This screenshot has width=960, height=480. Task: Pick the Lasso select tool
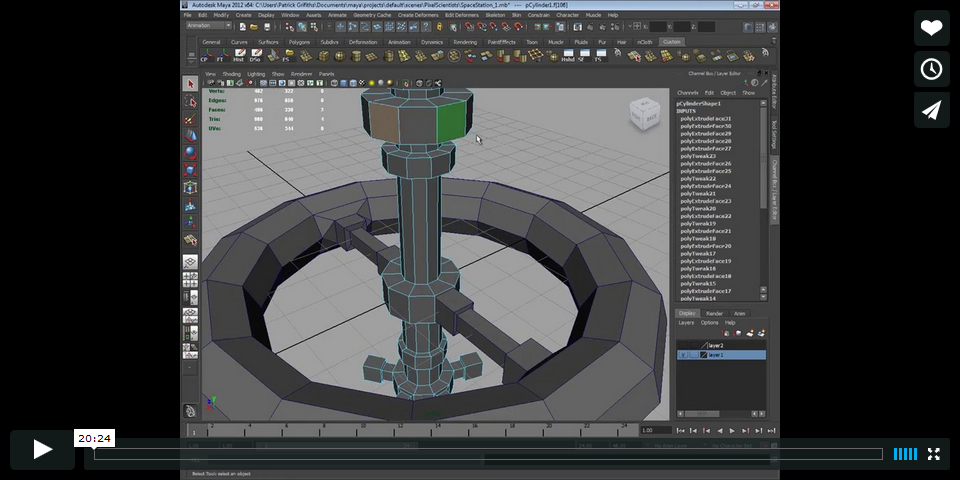tap(190, 101)
